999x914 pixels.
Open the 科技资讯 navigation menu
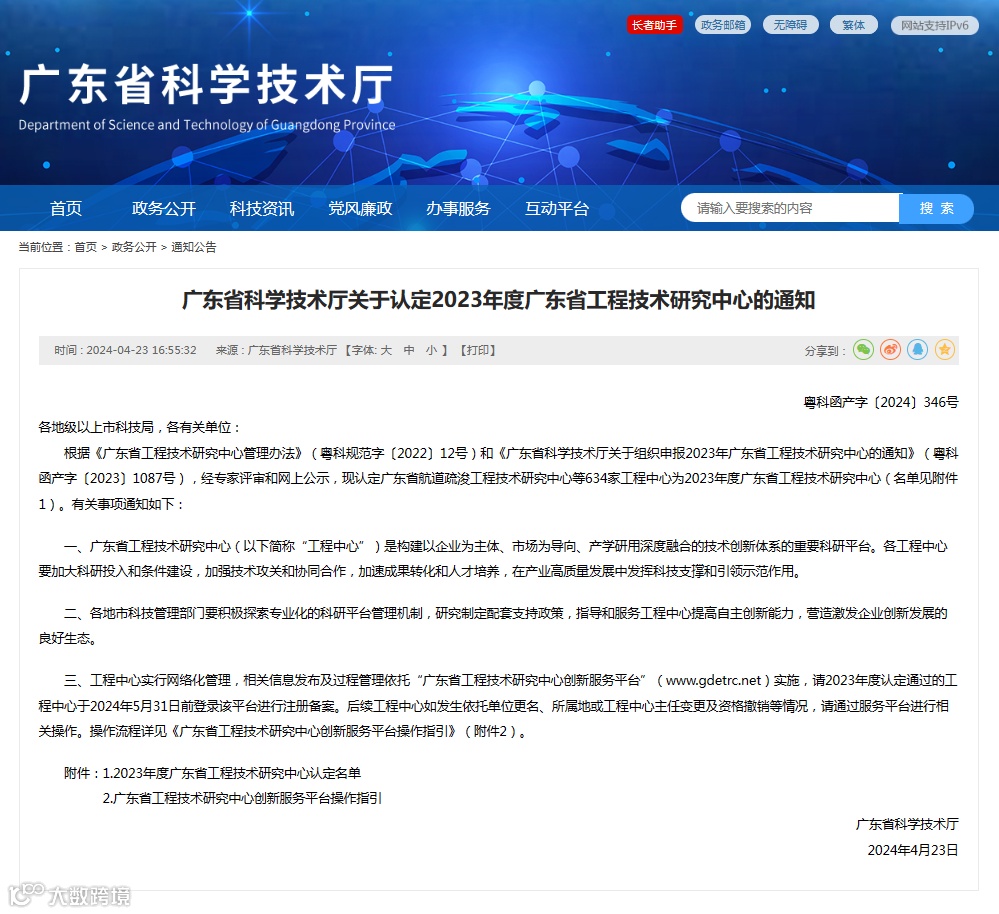262,208
